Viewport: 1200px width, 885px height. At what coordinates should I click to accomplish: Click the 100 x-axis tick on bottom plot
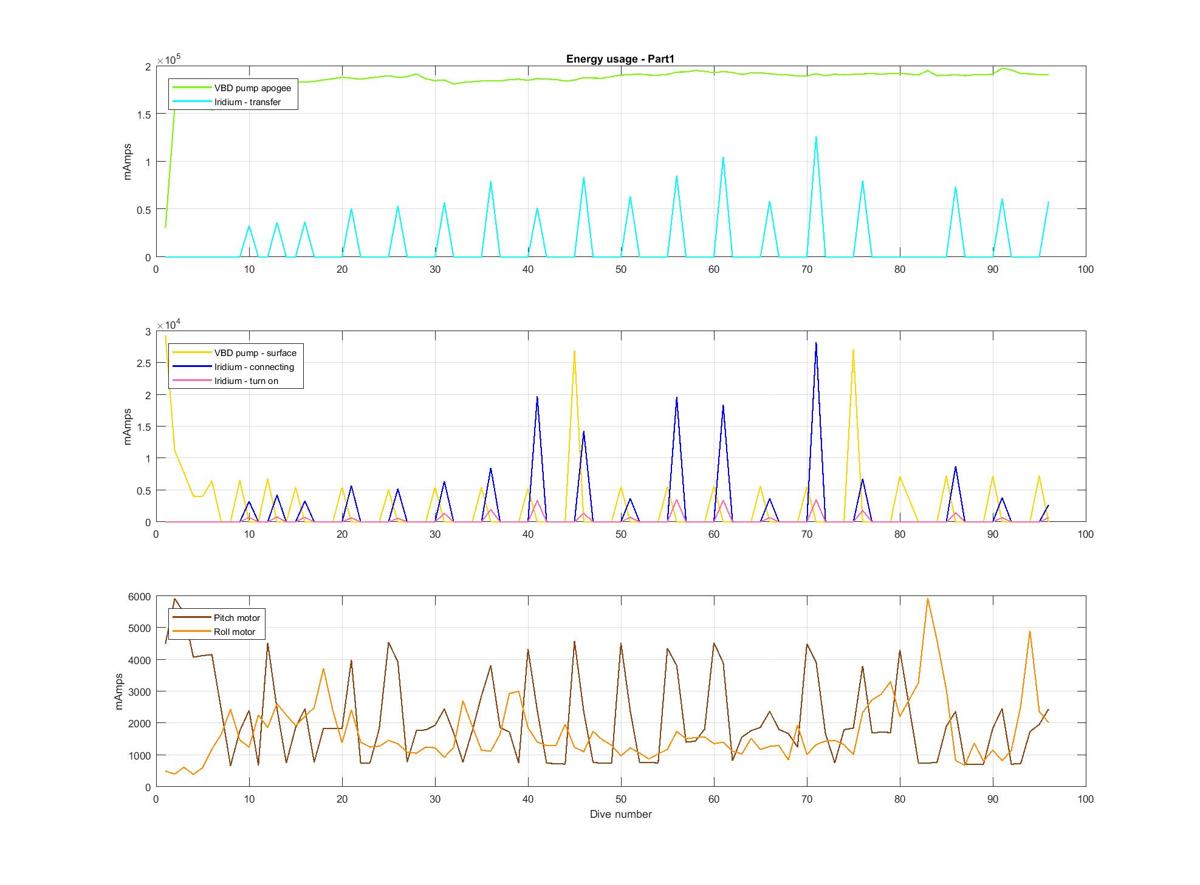[1085, 799]
